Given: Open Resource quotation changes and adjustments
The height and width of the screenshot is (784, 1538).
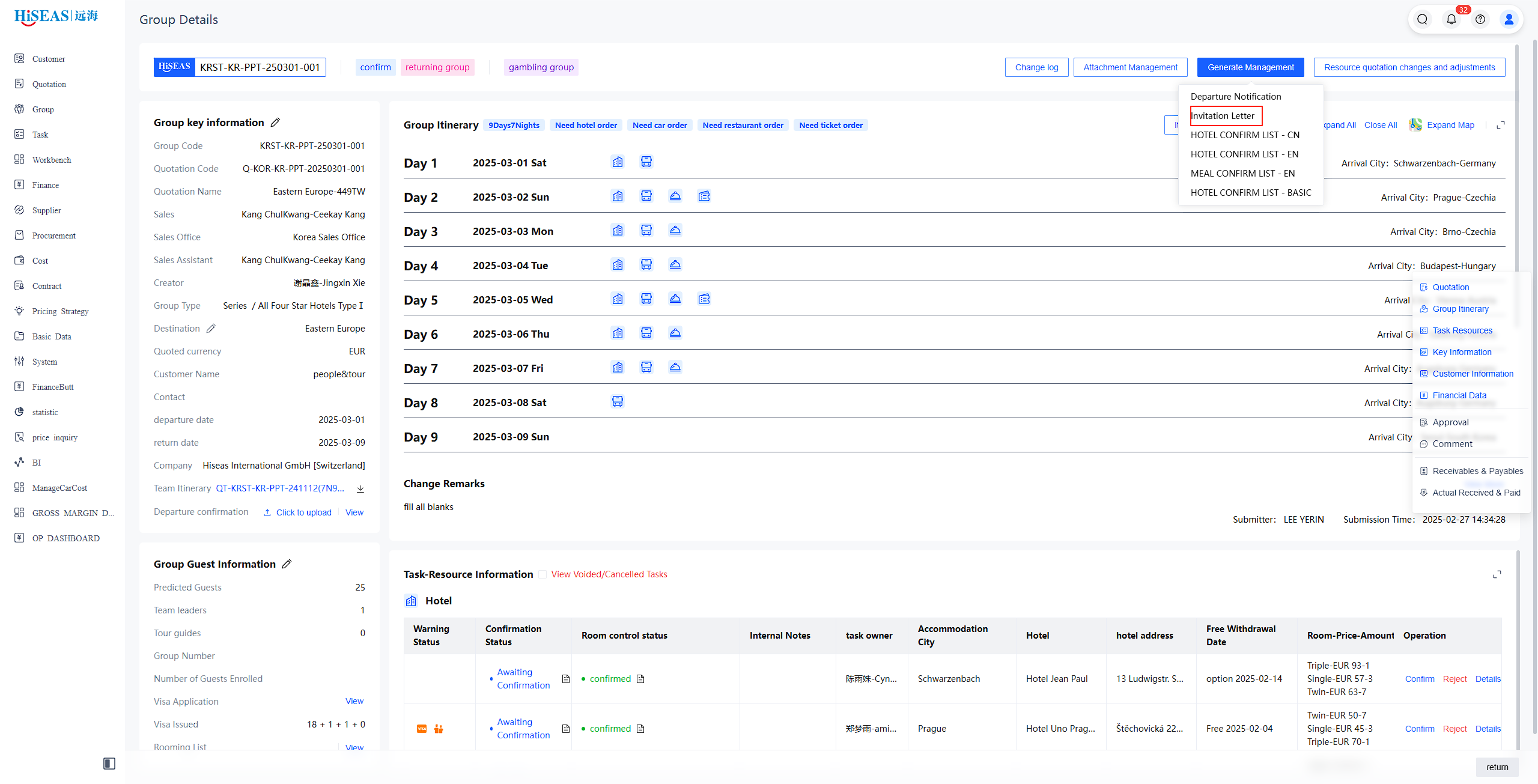Looking at the screenshot, I should 1409,67.
